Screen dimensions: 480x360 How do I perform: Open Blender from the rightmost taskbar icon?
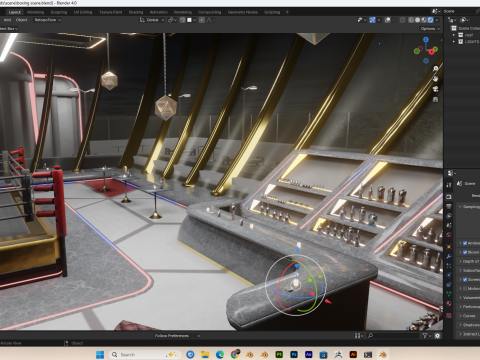[383, 354]
